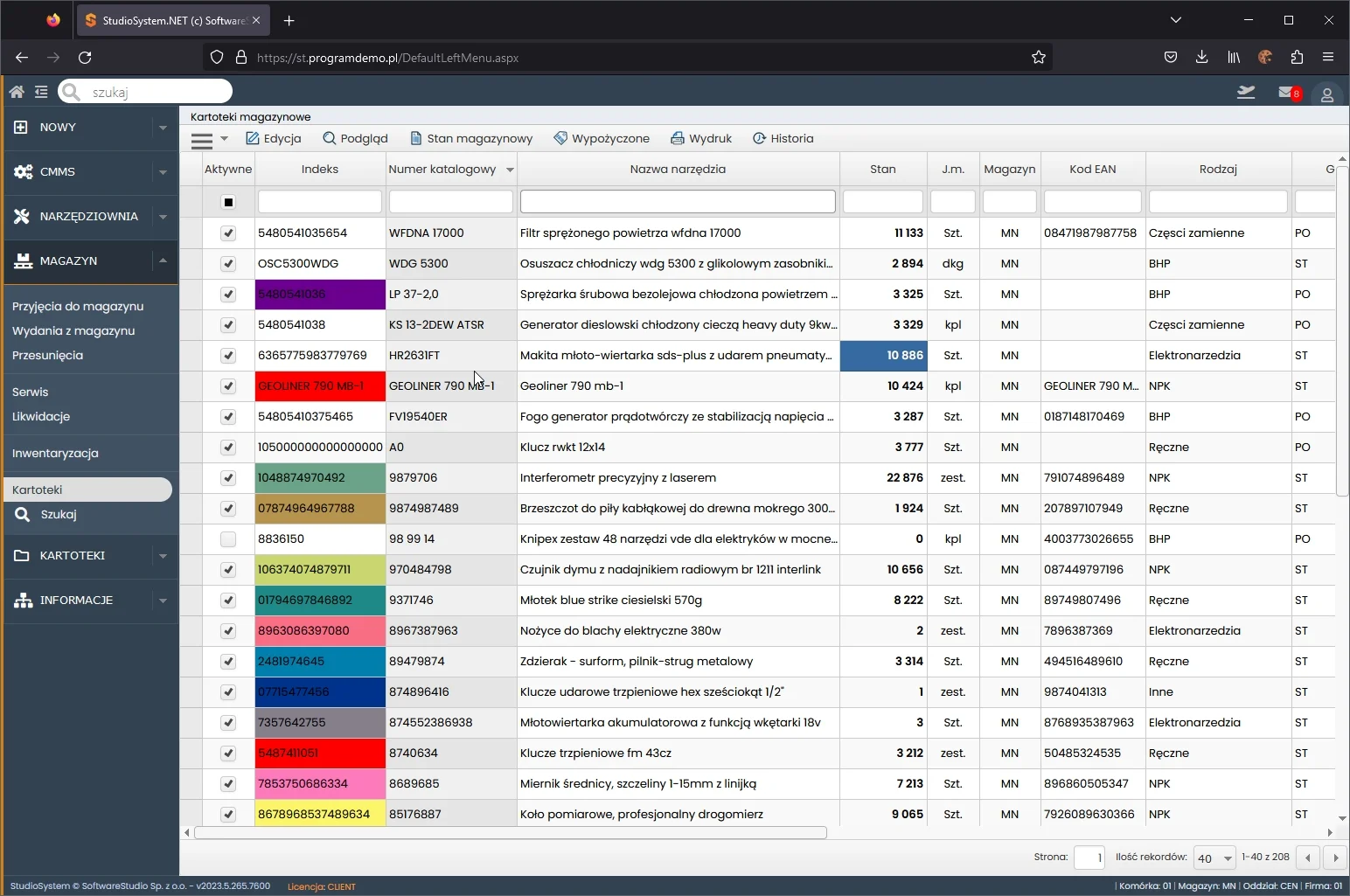Check the Aktywne box for Knipex row
The width and height of the screenshot is (1350, 896).
click(x=228, y=539)
